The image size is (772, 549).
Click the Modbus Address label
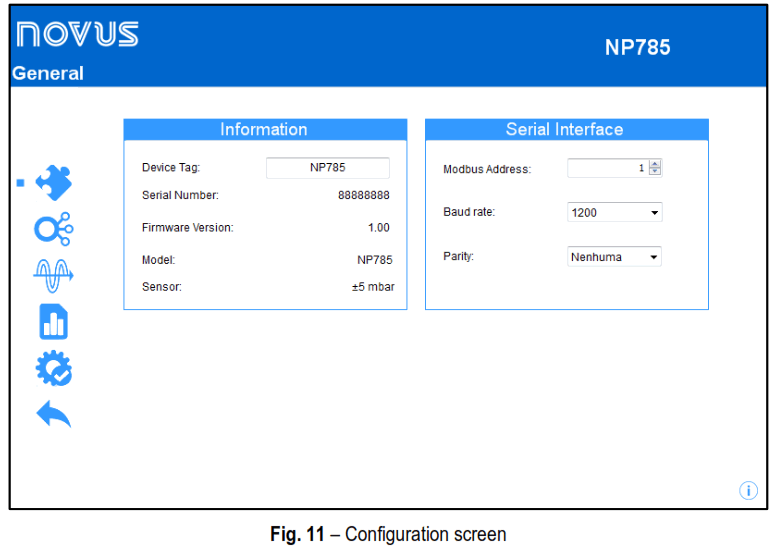pyautogui.click(x=487, y=169)
